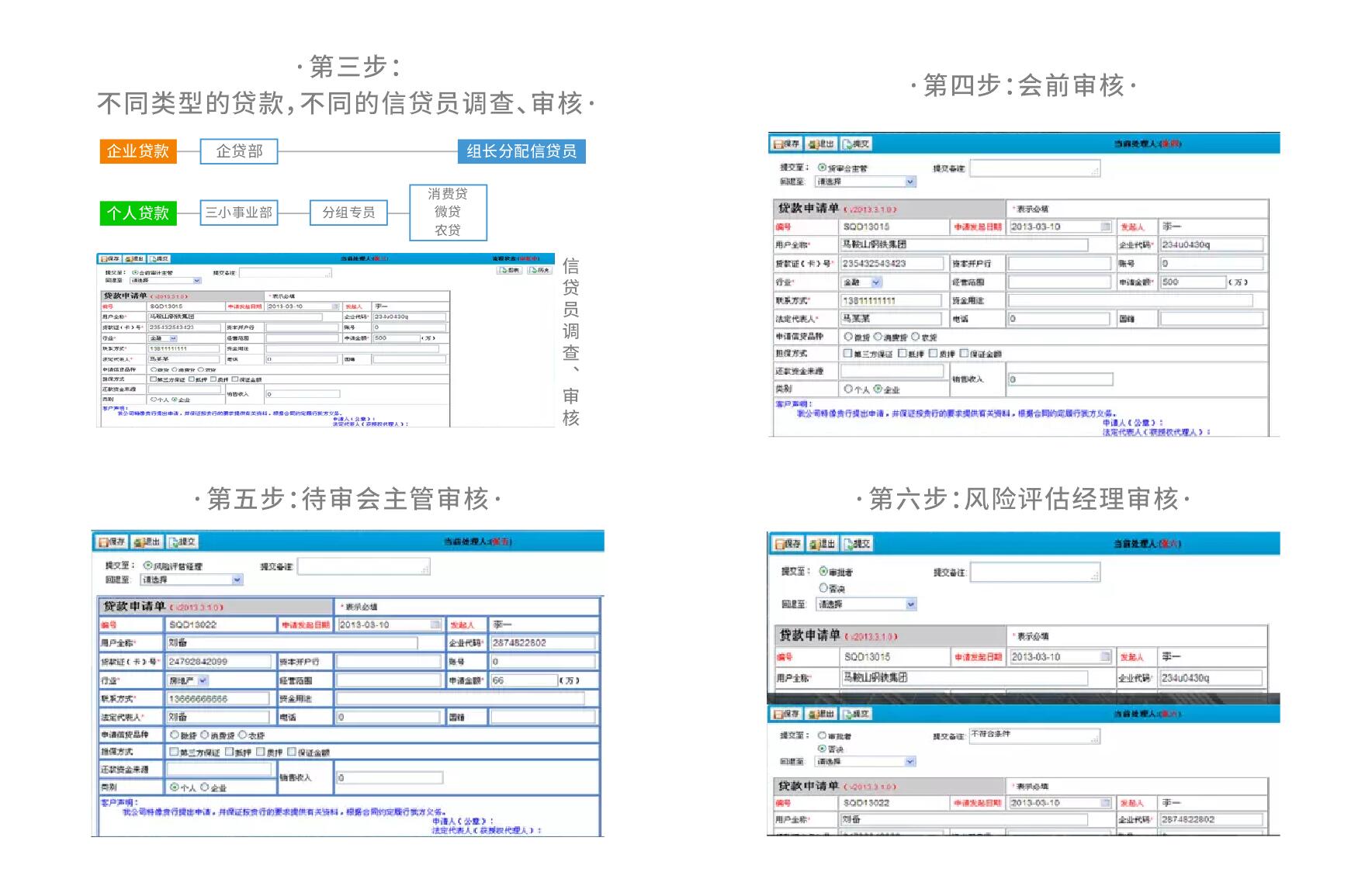Select the 否决 radio in step six top form

[x=823, y=588]
